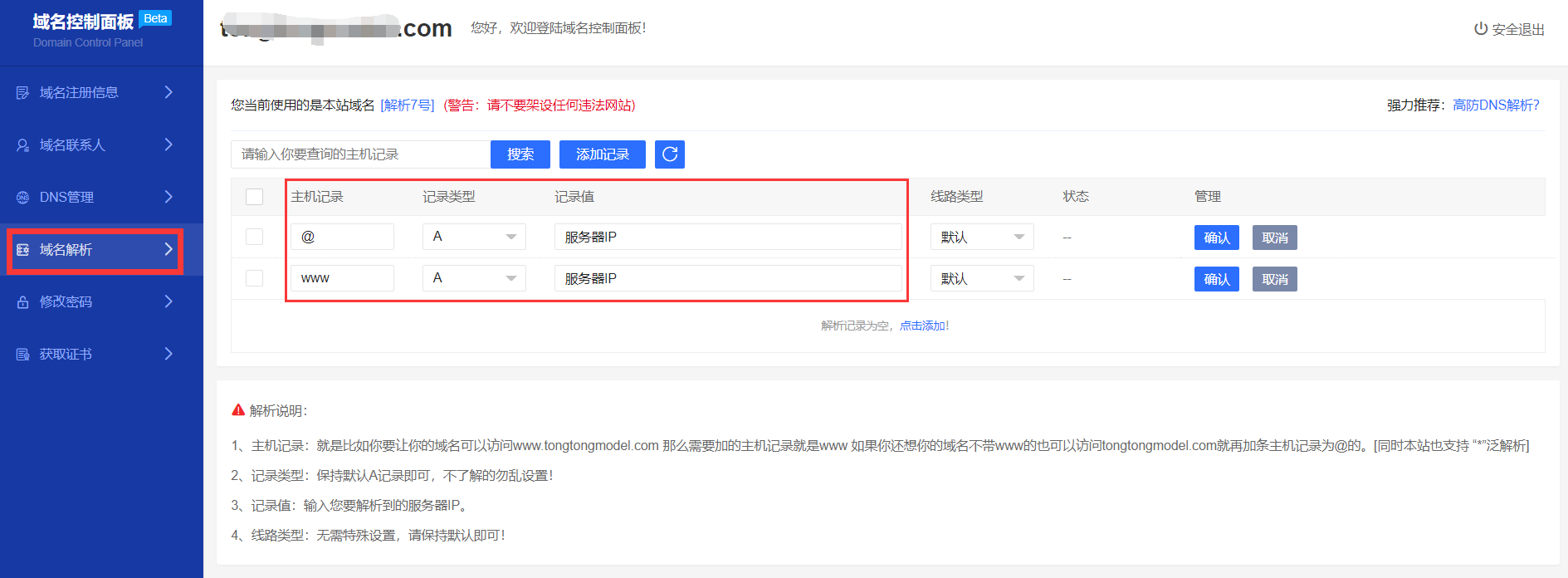Click the [解析7号] link
Viewport: 1568px width, 578px height.
coord(408,105)
